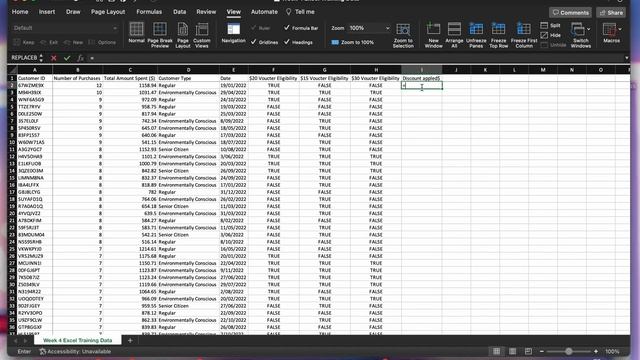
Task: Confirm the entry with the green checkmark
Action: click(x=67, y=58)
